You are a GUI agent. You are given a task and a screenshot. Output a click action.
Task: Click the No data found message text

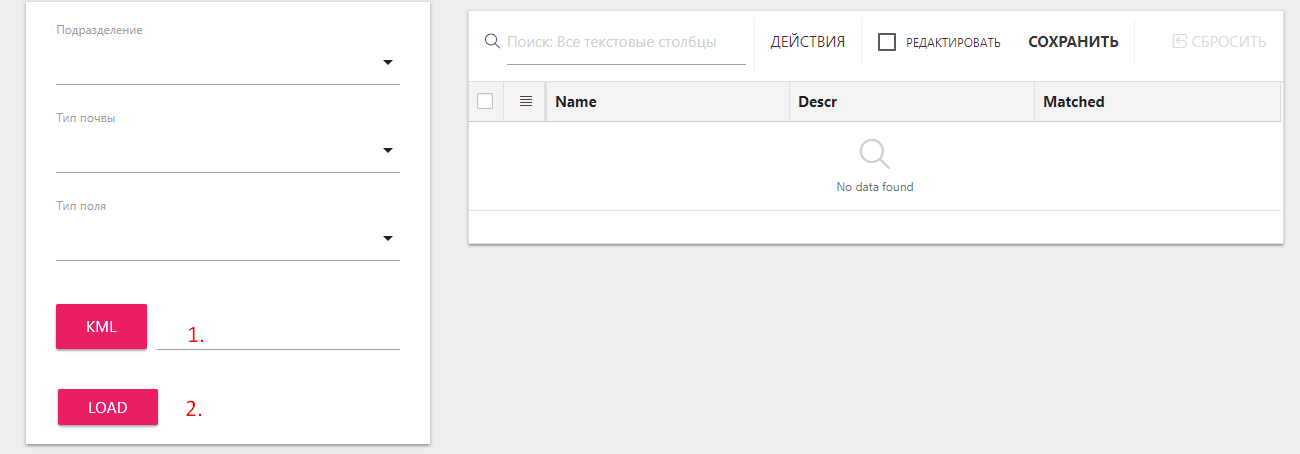874,187
